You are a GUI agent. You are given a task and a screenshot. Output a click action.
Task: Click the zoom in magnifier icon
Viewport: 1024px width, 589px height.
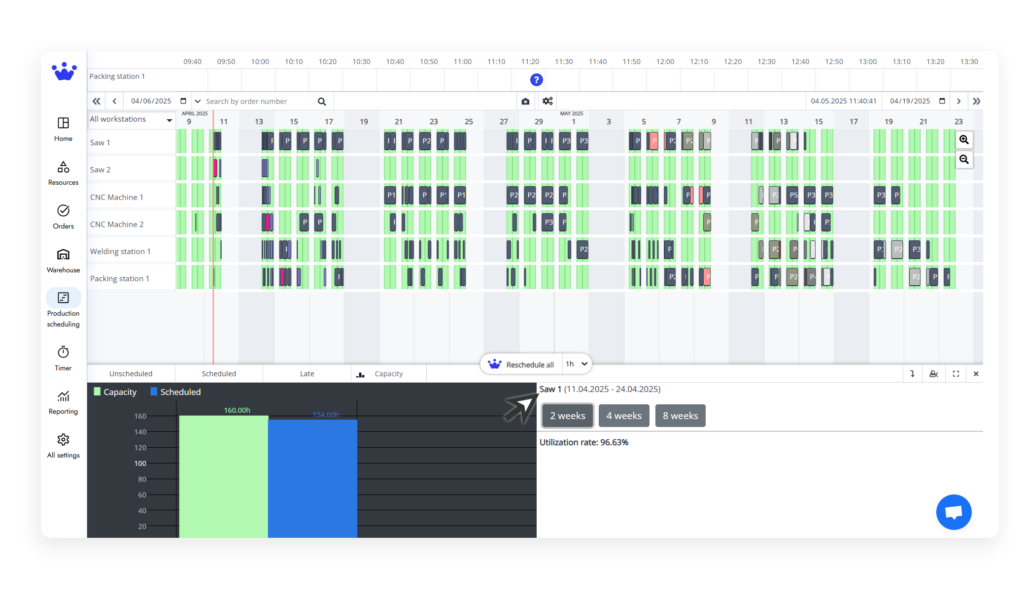pos(964,140)
